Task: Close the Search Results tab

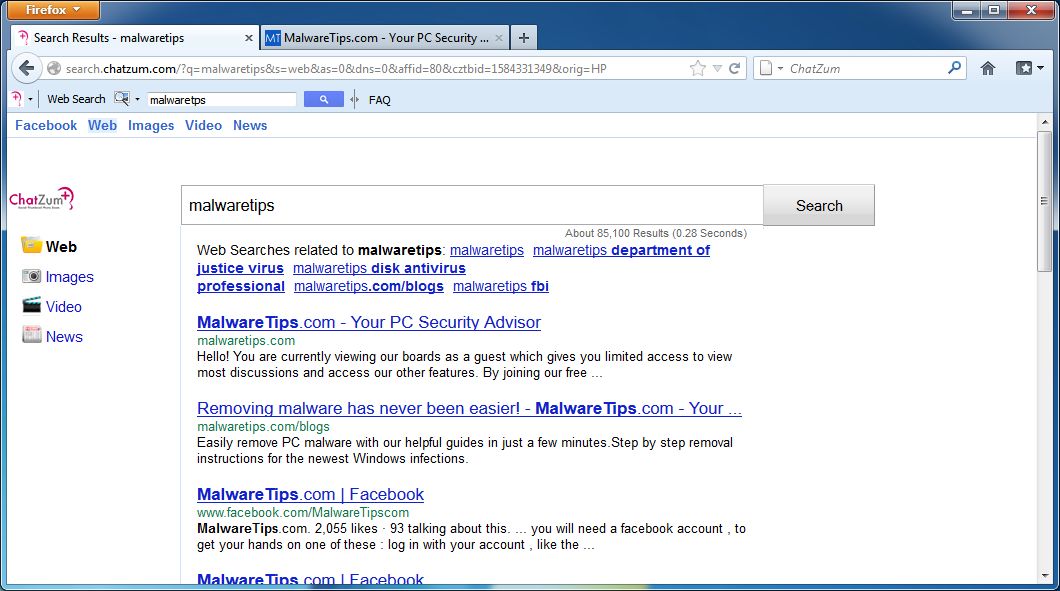Action: tap(248, 38)
